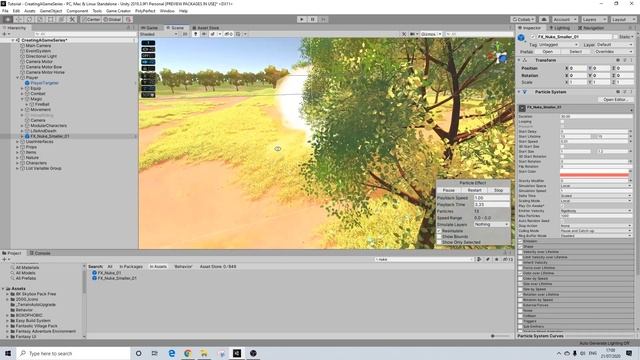Screen dimensions: 640x360
Task: Click the Particle System component icon
Action: click(525, 92)
